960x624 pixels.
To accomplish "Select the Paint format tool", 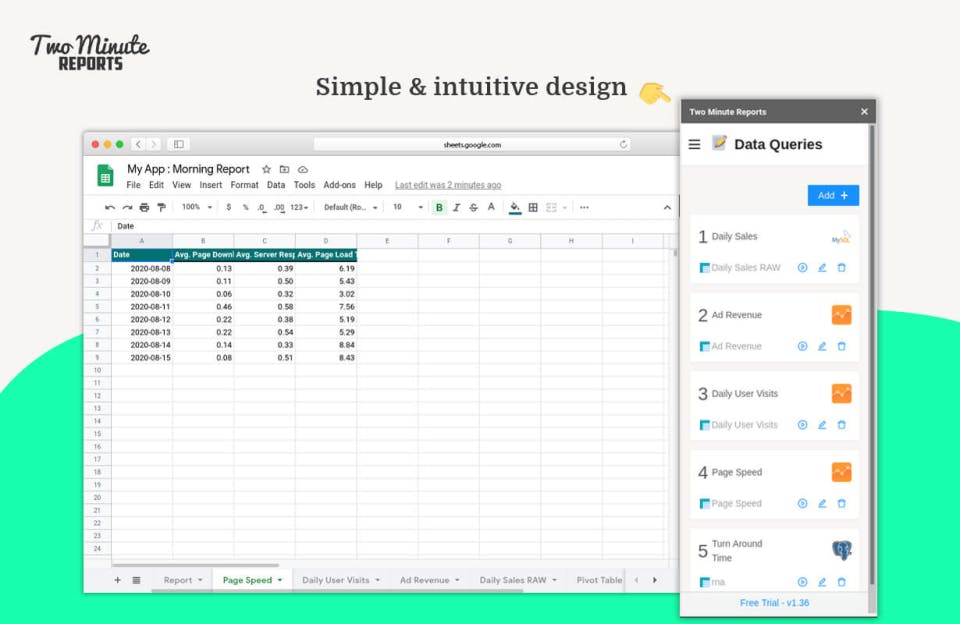I will [162, 208].
